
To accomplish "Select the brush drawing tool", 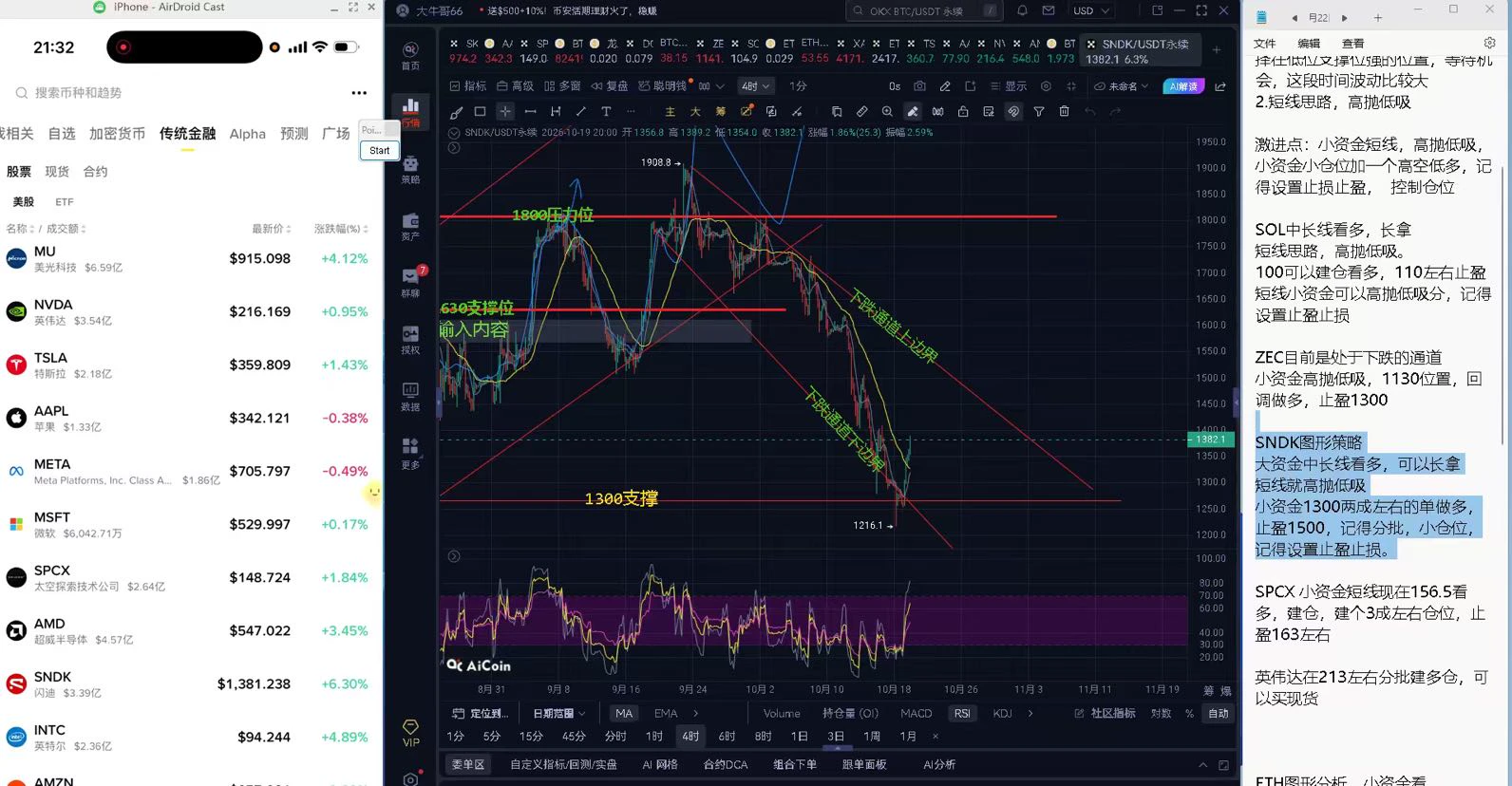I will 456,112.
